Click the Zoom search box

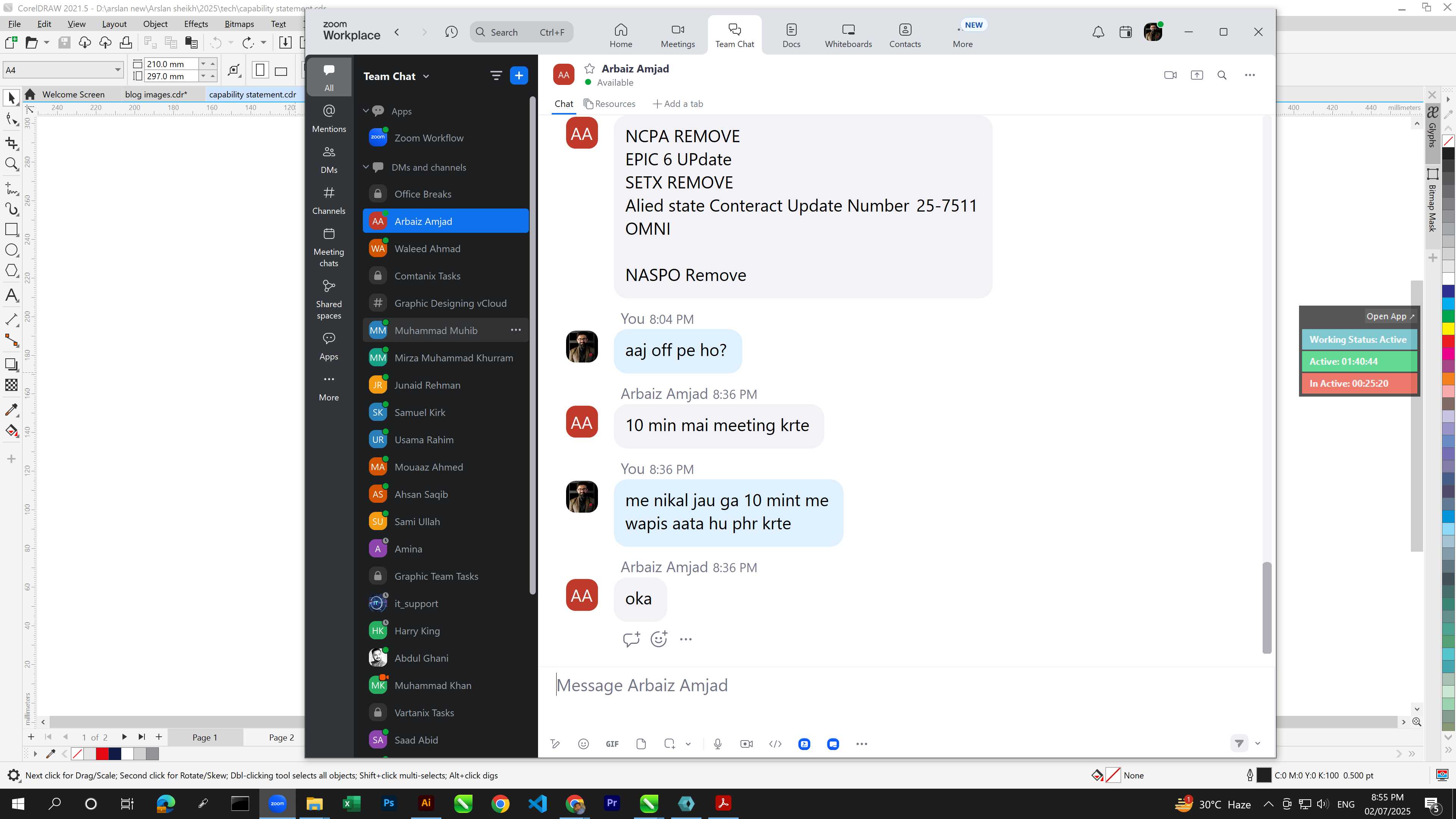521,32
